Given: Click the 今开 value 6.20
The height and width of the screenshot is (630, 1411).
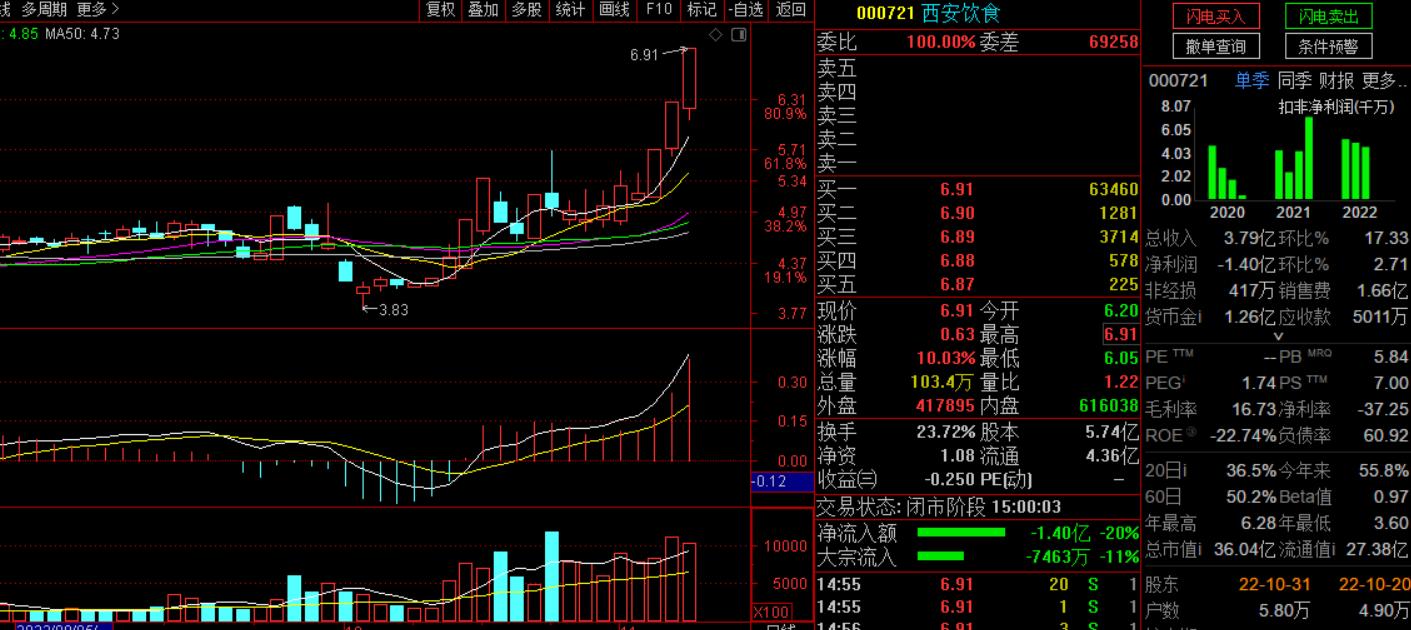Looking at the screenshot, I should [x=1121, y=311].
